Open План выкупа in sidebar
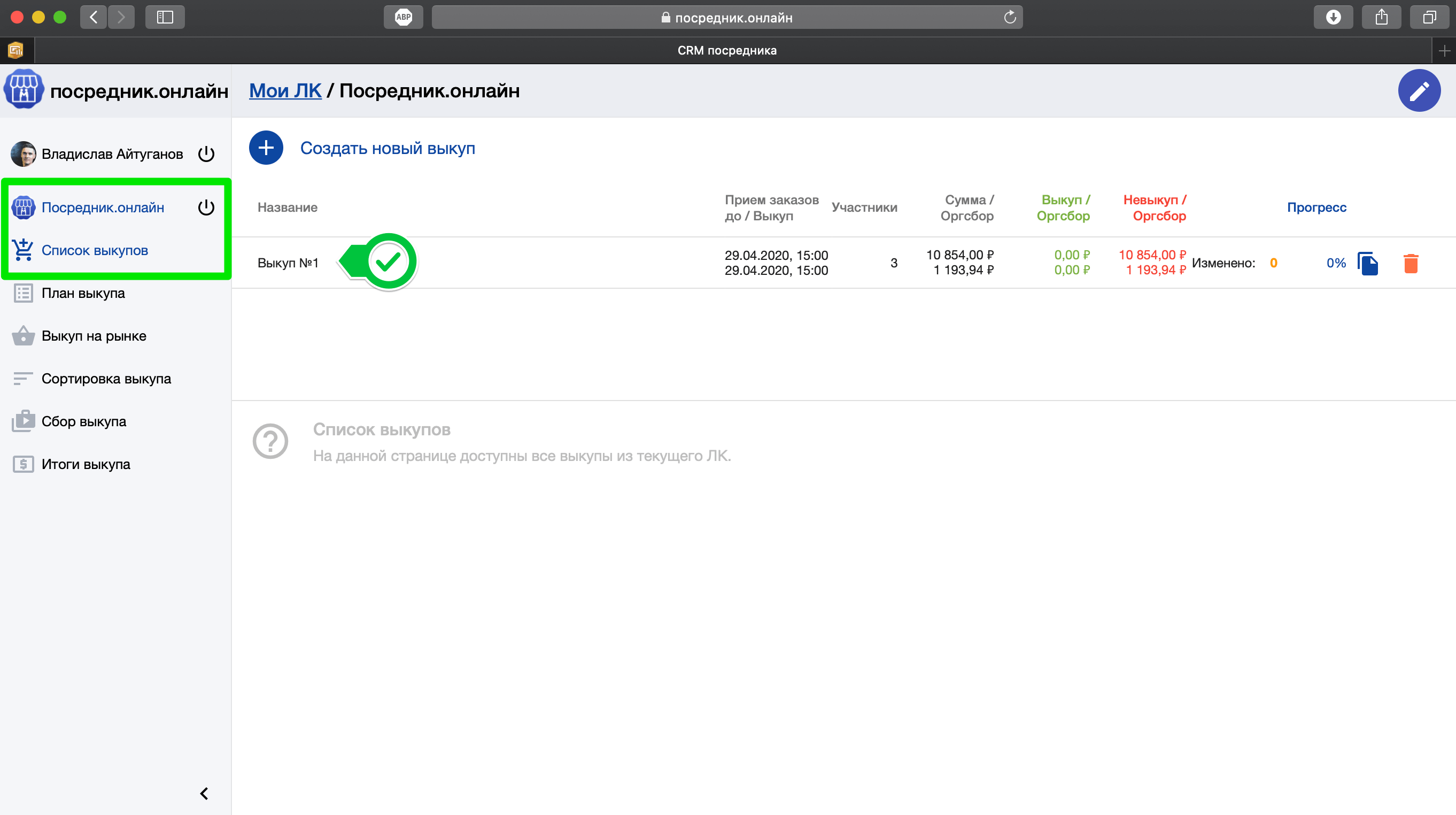 pyautogui.click(x=83, y=293)
